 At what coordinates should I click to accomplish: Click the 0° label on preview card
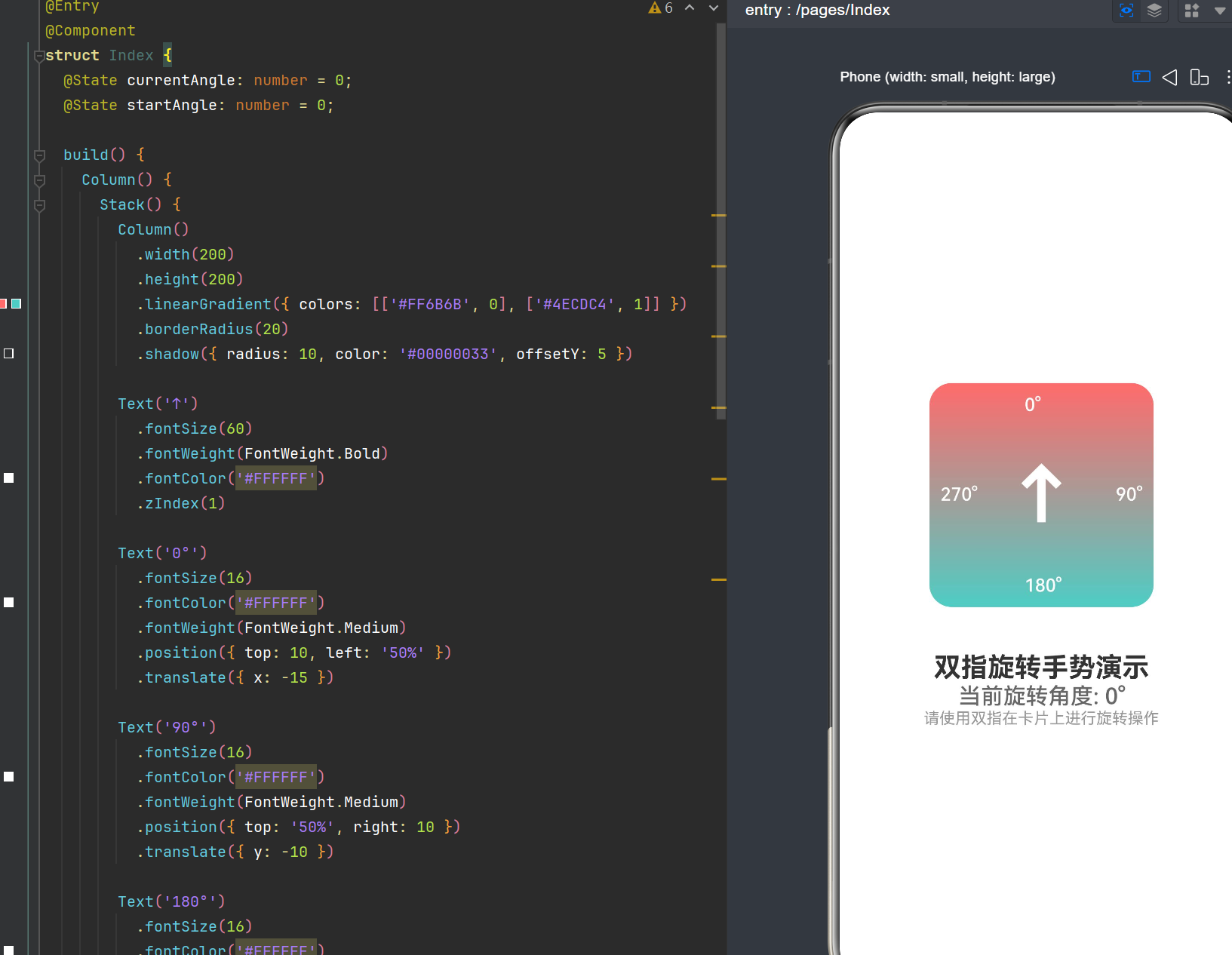click(x=1033, y=405)
